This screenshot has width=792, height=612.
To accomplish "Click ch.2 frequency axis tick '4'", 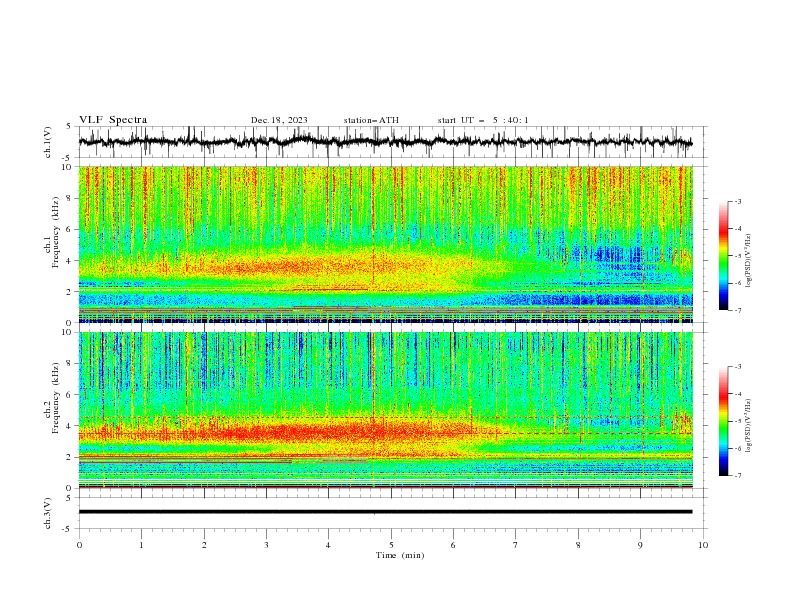I will pyautogui.click(x=71, y=426).
